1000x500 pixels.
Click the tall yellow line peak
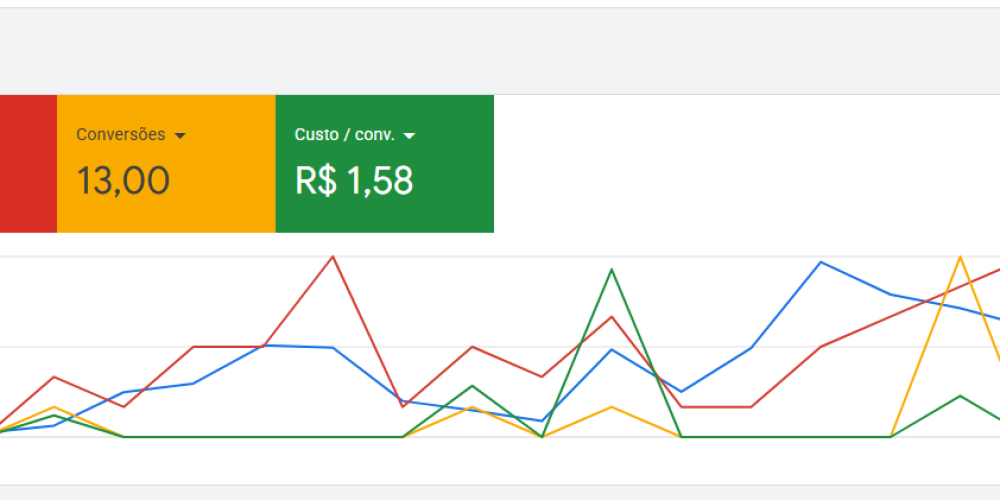point(960,257)
